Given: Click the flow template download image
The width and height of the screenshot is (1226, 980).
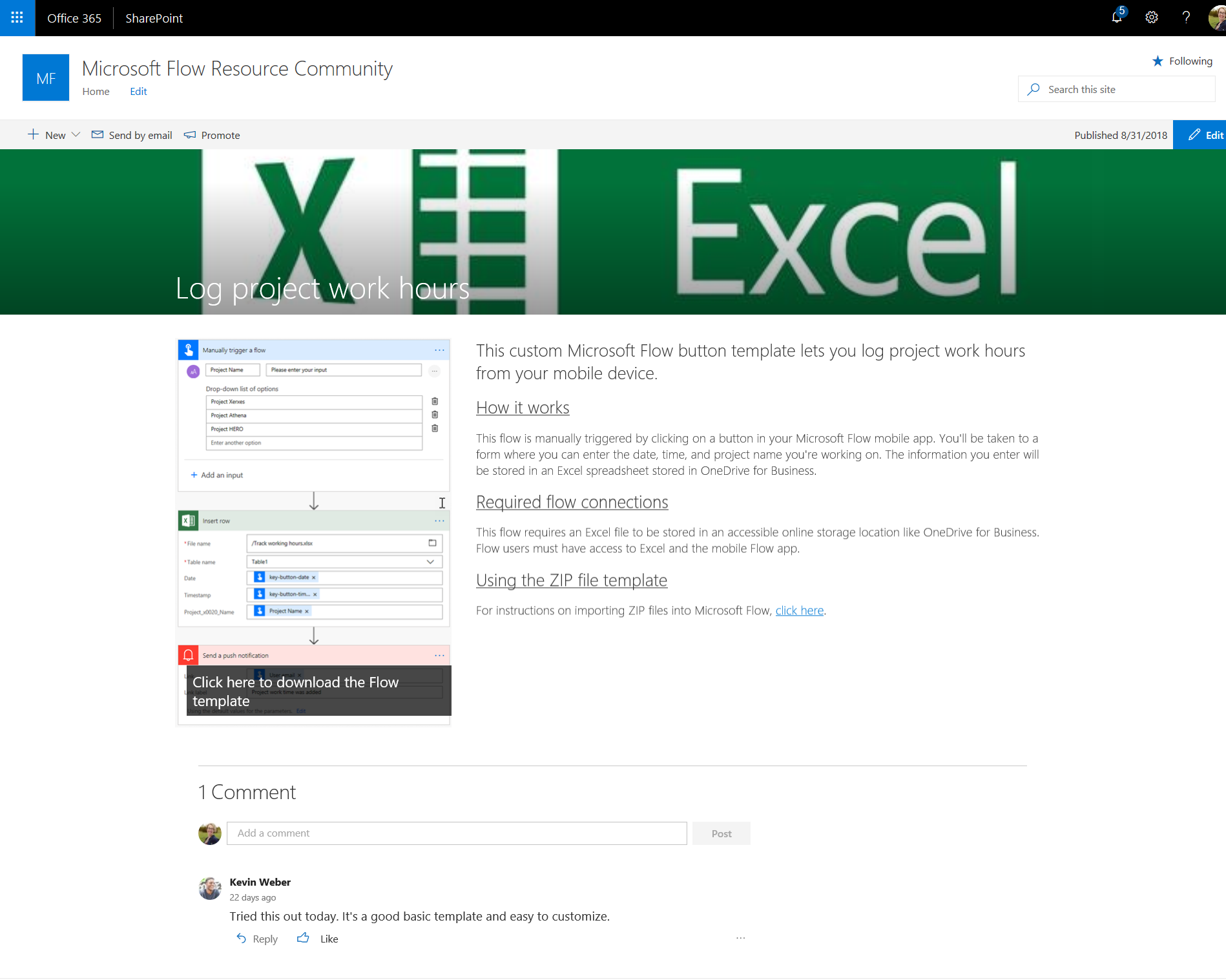Looking at the screenshot, I should (314, 532).
